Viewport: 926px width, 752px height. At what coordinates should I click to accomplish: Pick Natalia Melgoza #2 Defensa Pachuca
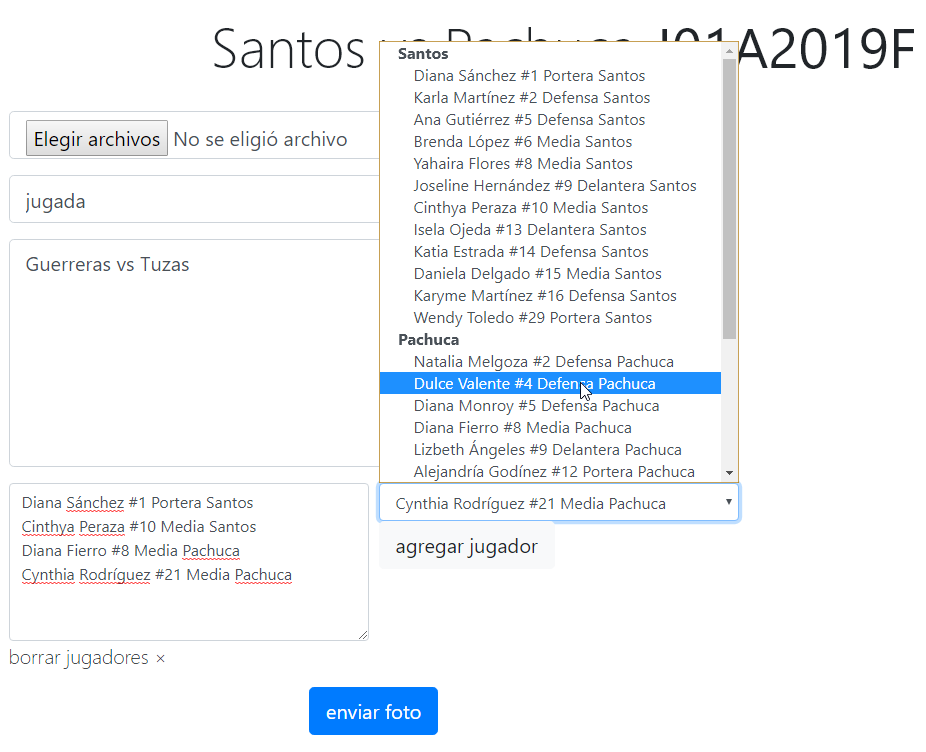pyautogui.click(x=550, y=362)
